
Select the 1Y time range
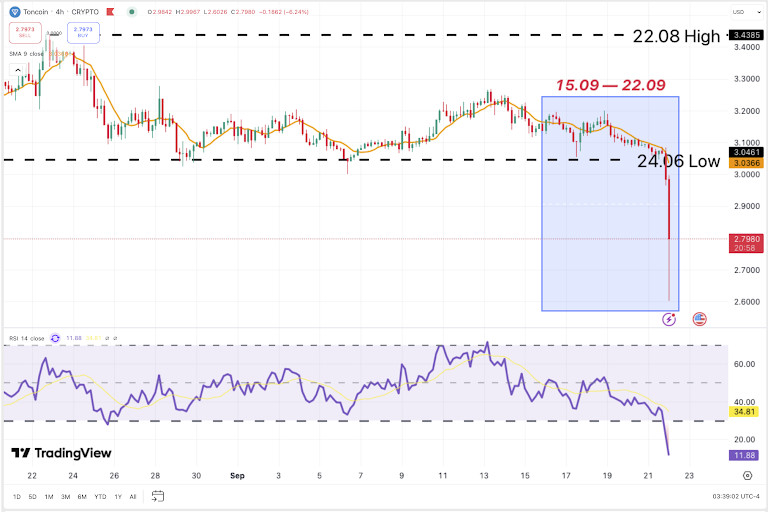(118, 497)
